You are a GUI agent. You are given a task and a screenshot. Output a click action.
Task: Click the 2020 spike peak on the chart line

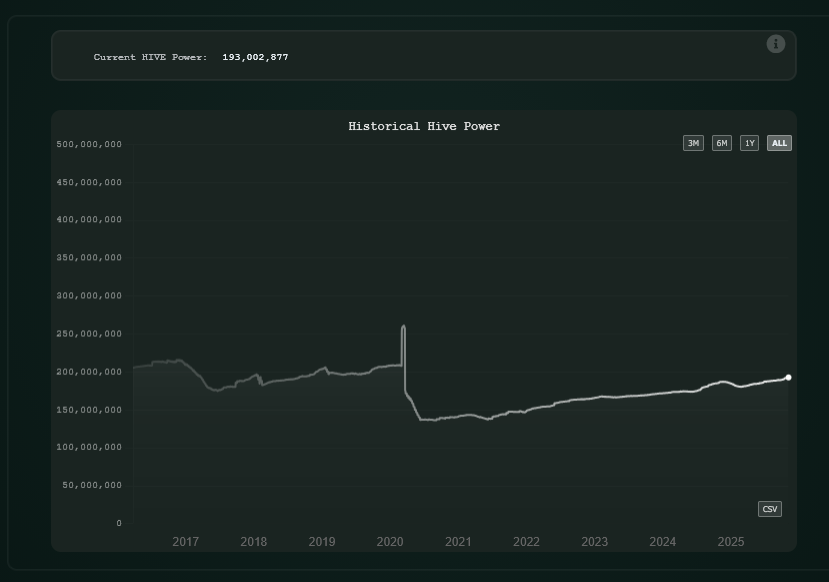tap(404, 326)
